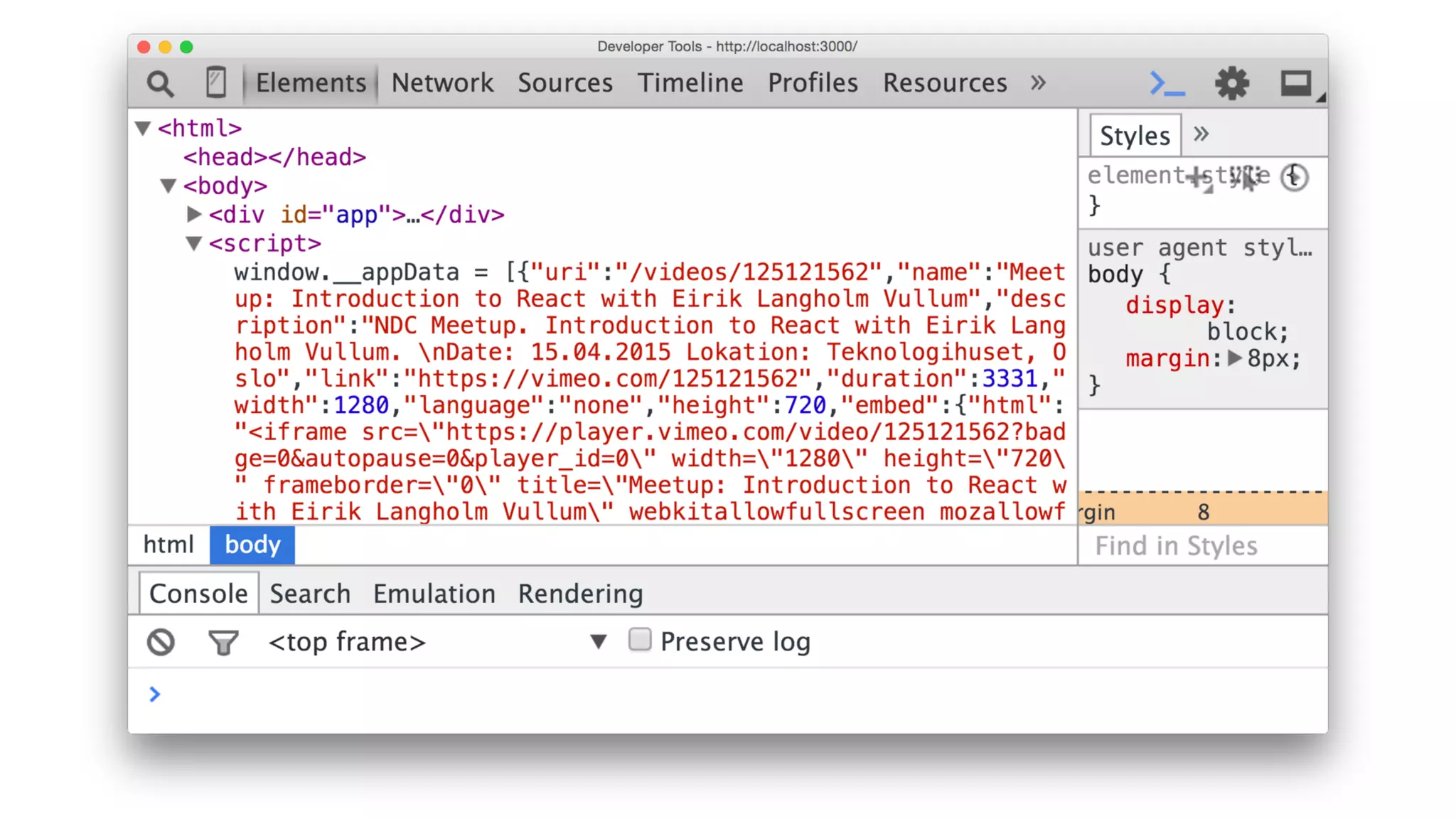Switch to the Network tab
Viewport: 1456px width, 819px height.
coord(442,83)
